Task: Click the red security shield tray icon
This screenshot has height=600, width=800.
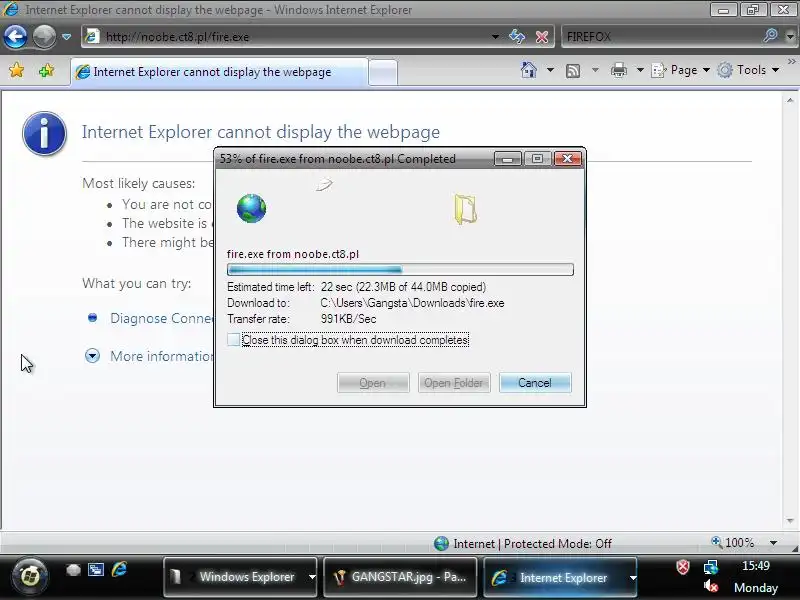Action: coord(683,566)
